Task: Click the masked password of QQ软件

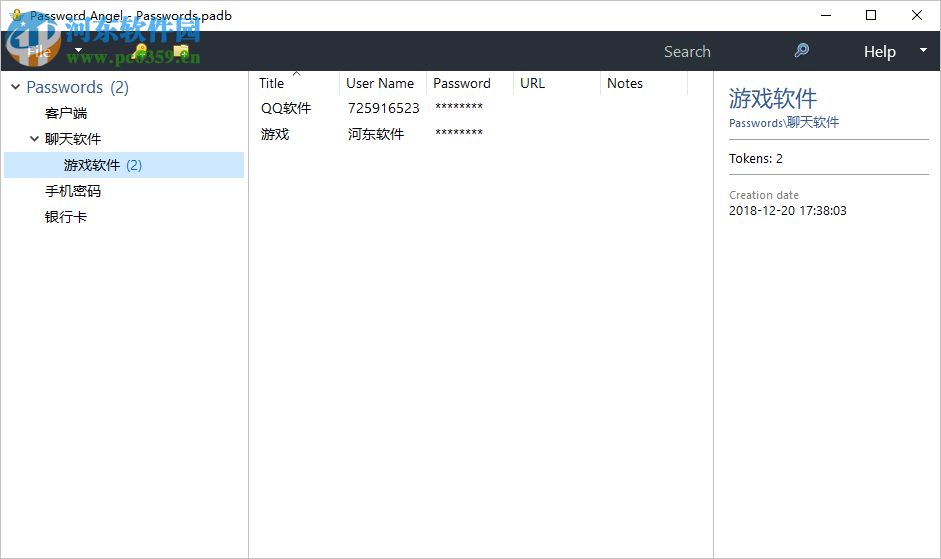Action: tap(459, 107)
